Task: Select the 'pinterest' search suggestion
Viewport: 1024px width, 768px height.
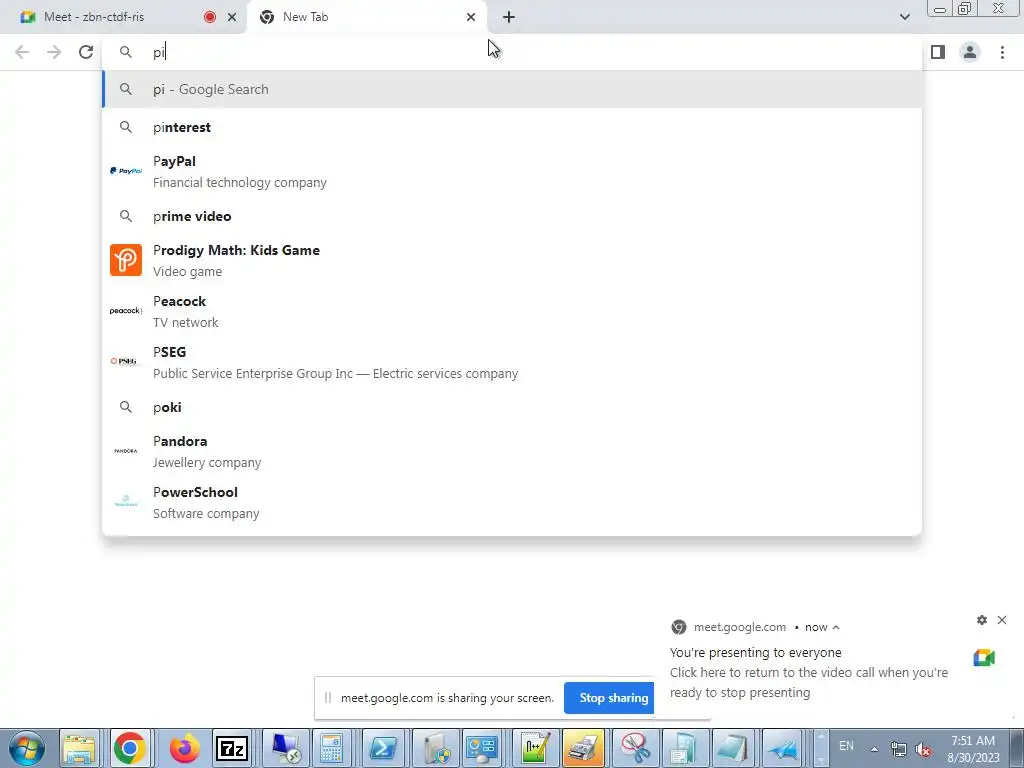Action: (x=512, y=127)
